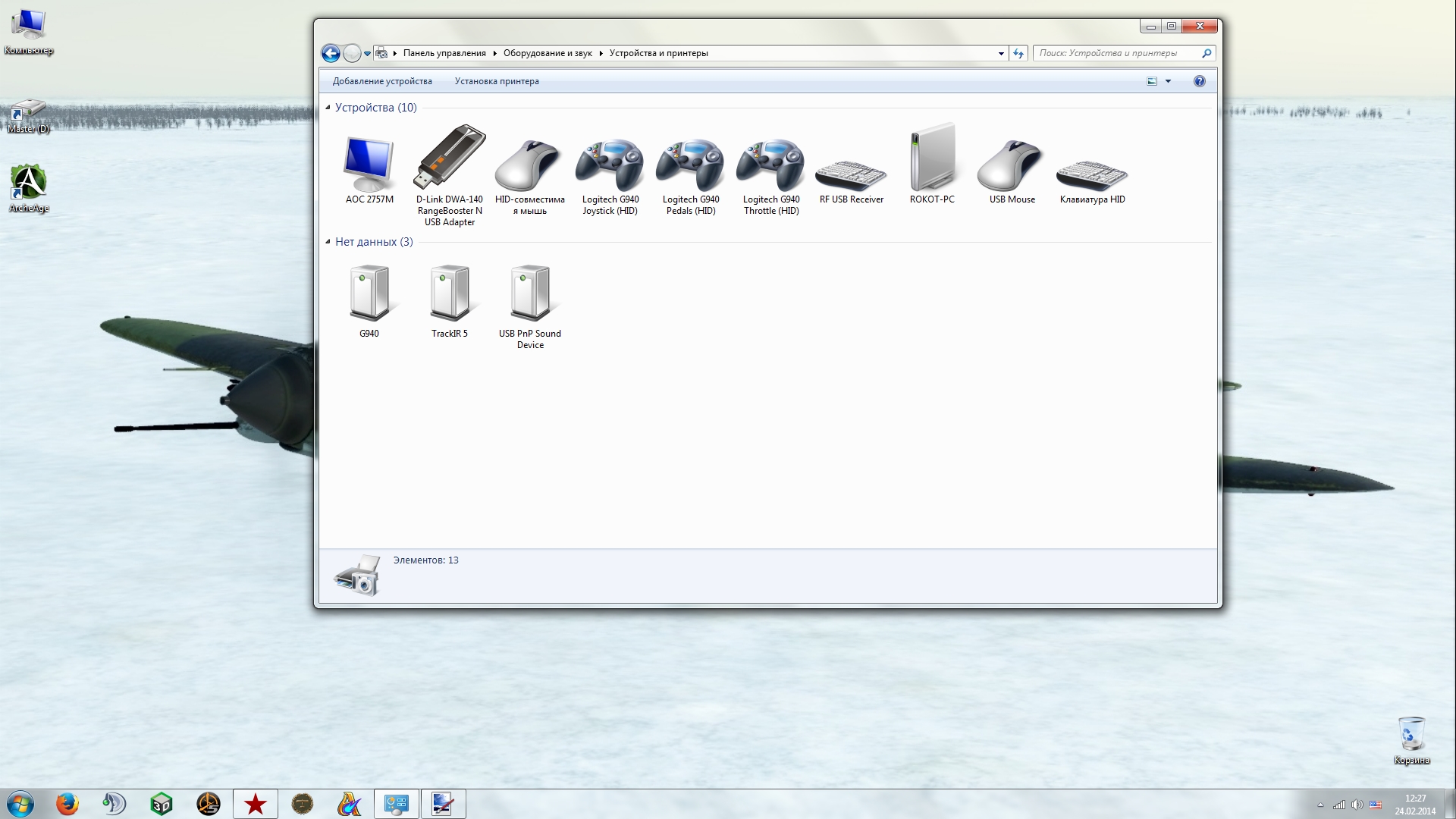Select the TrackIR 5 device icon
1456x819 pixels.
point(450,293)
